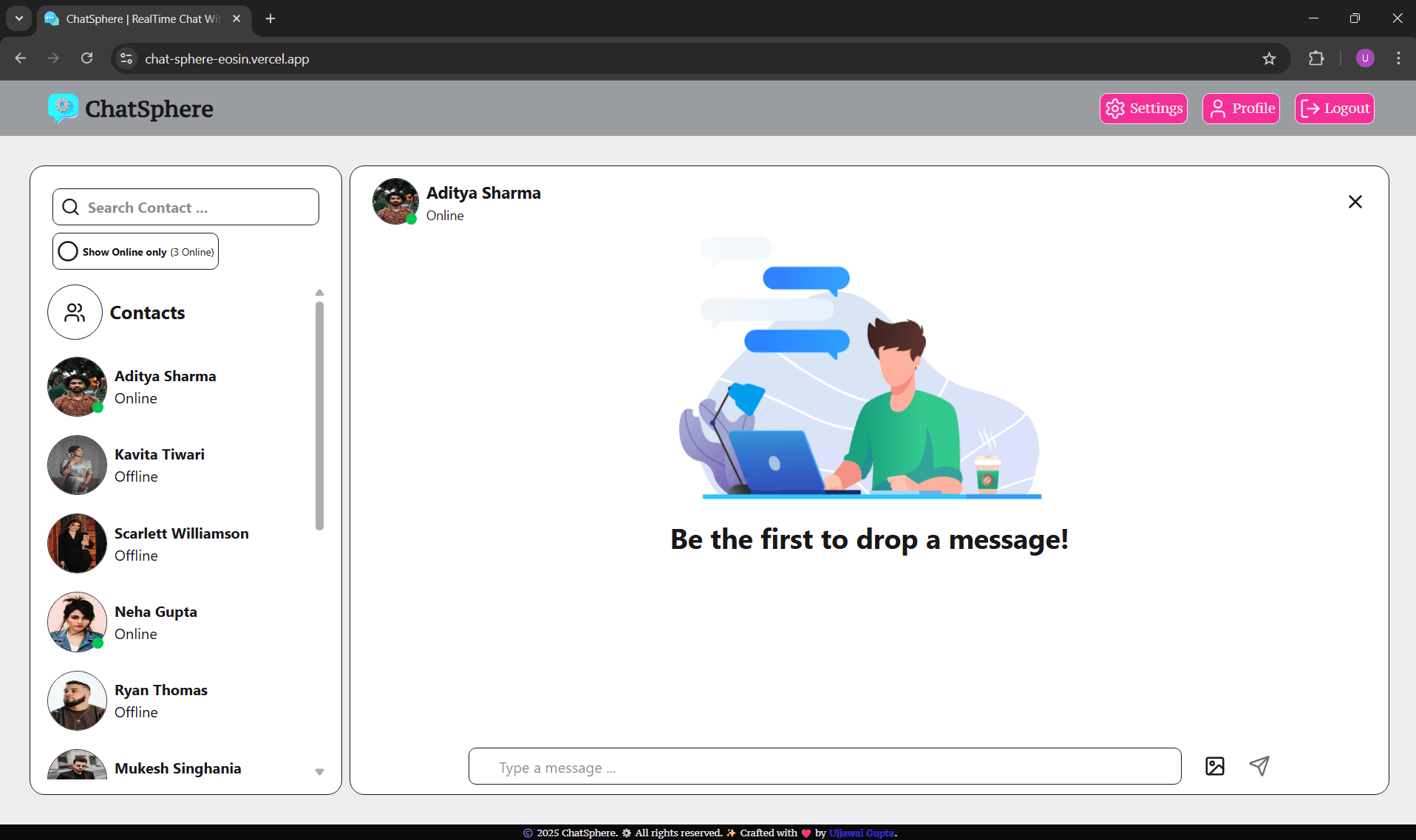Click the search magnifier icon in Search Contact
The width and height of the screenshot is (1416, 840).
[x=70, y=207]
